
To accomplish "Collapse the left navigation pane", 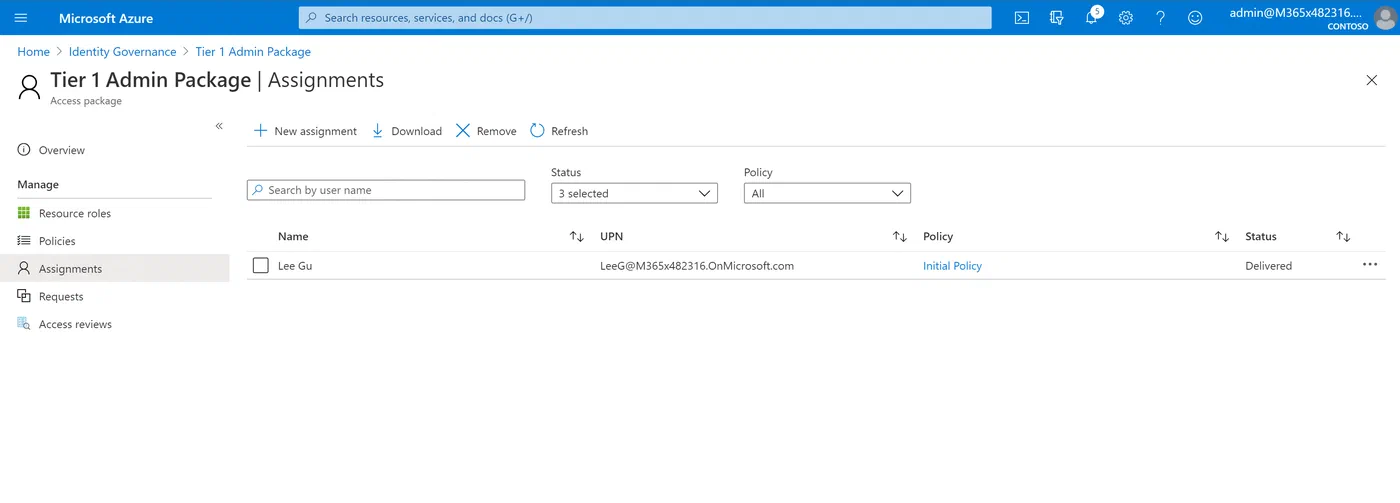I will pos(219,126).
